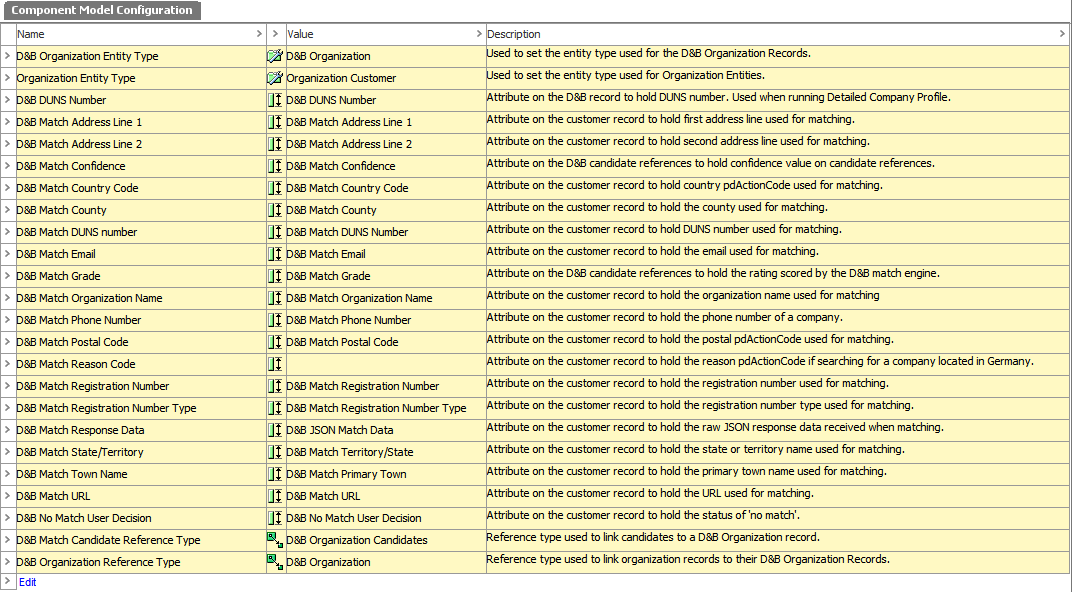Screen dimensions: 1075x592
Task: Select the D&B Match Territory/State value cell
Action: coord(349,452)
